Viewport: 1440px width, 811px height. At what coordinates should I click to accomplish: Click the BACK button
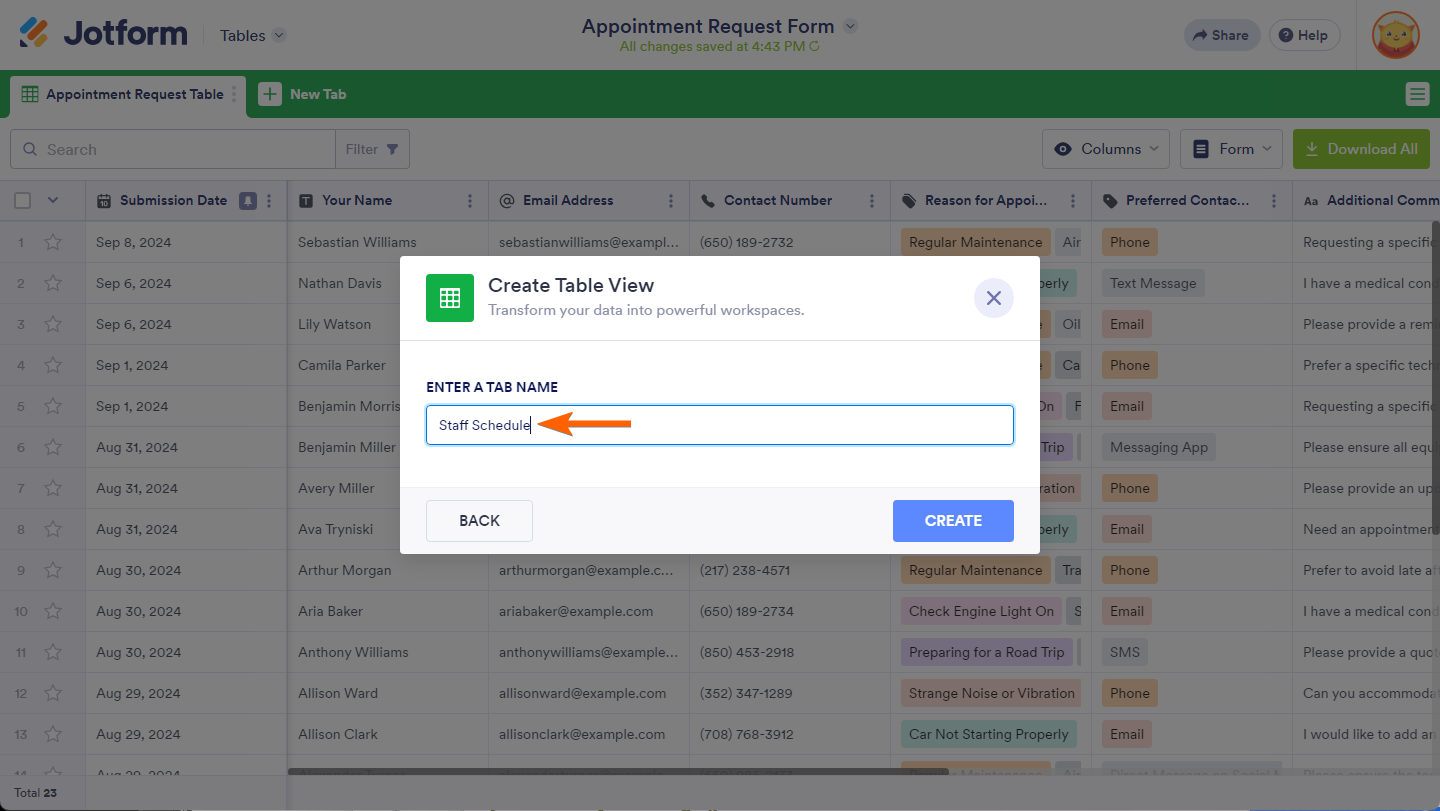pos(479,521)
